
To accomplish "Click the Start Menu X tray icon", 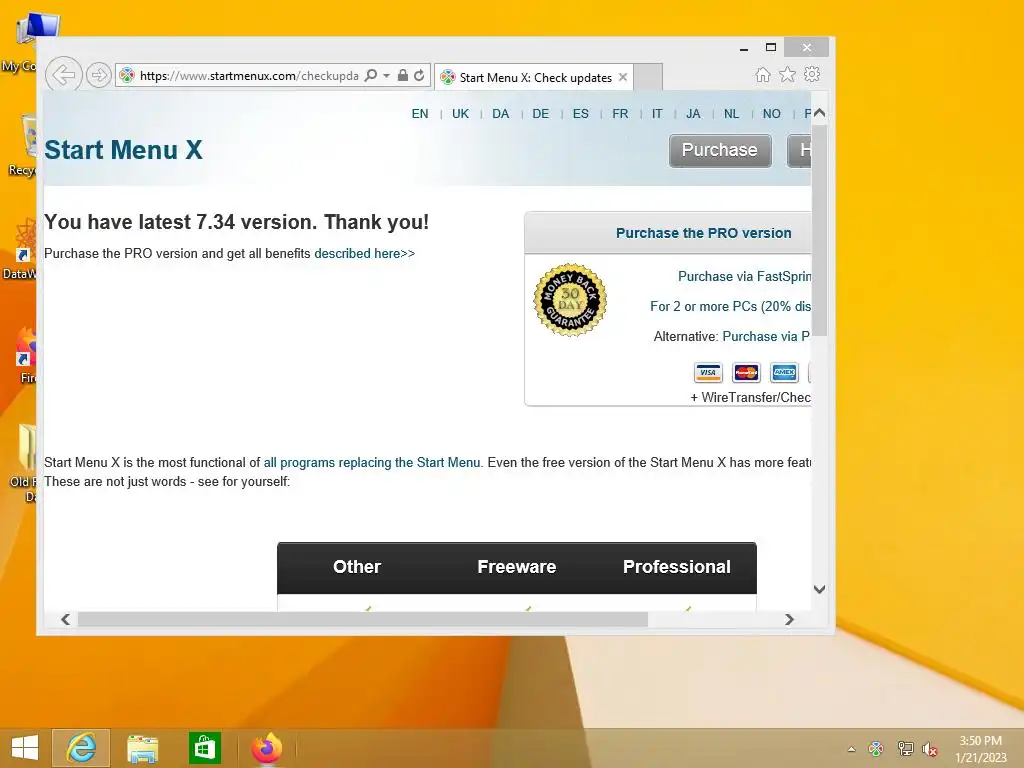I will click(x=876, y=748).
